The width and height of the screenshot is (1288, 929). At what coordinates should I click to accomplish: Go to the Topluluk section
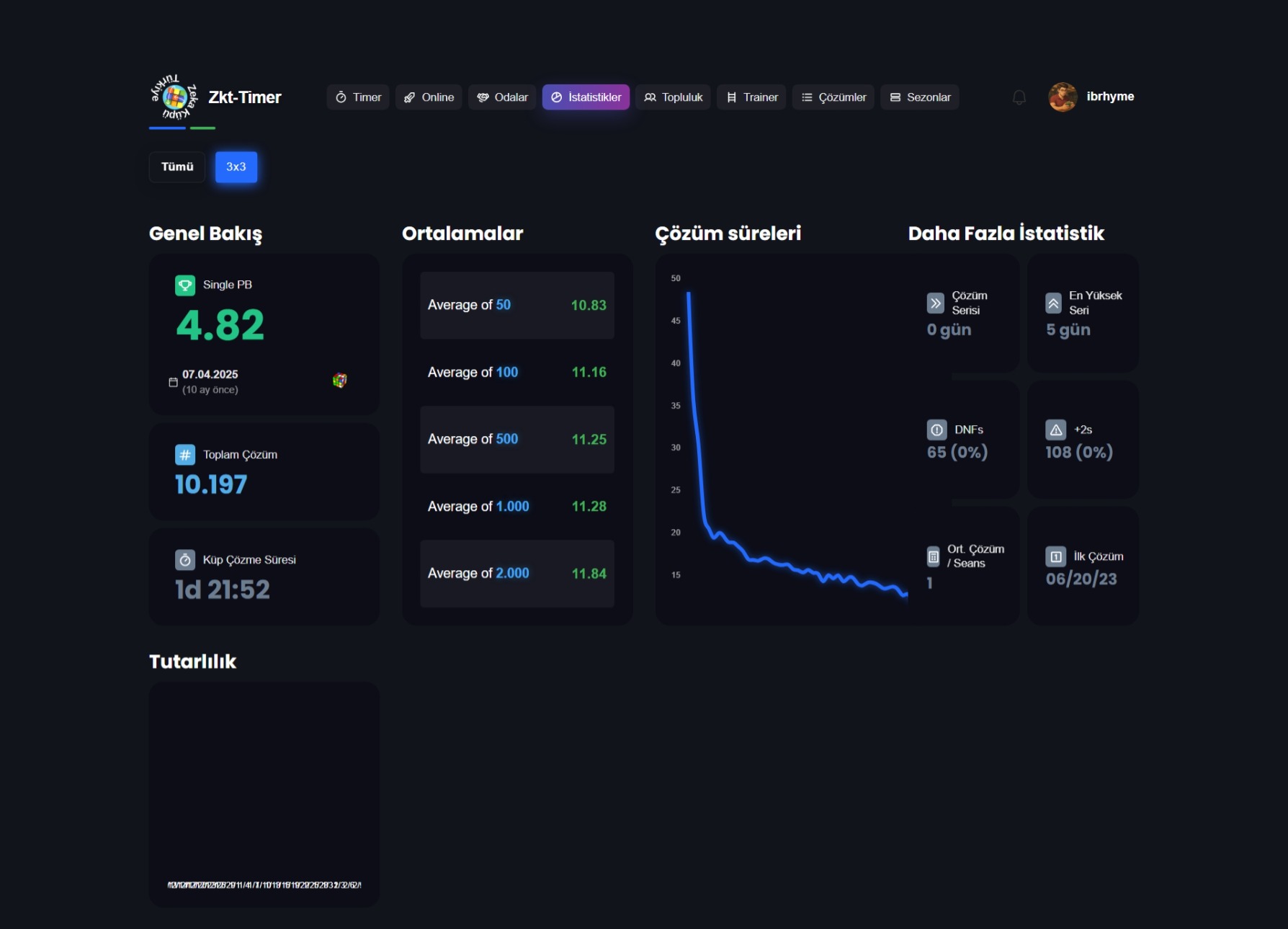click(x=673, y=97)
